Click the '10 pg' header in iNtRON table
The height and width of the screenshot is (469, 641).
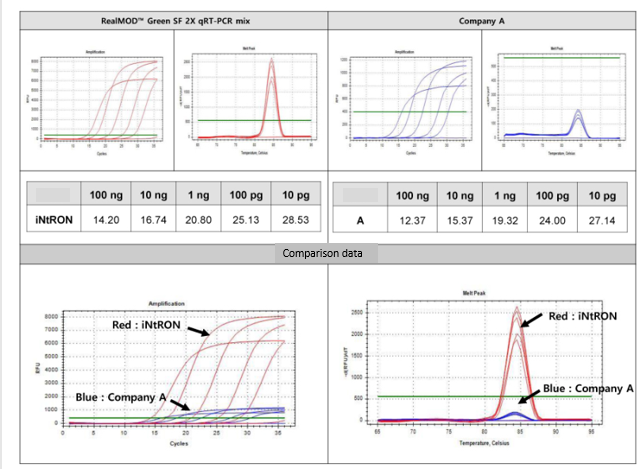tap(296, 195)
